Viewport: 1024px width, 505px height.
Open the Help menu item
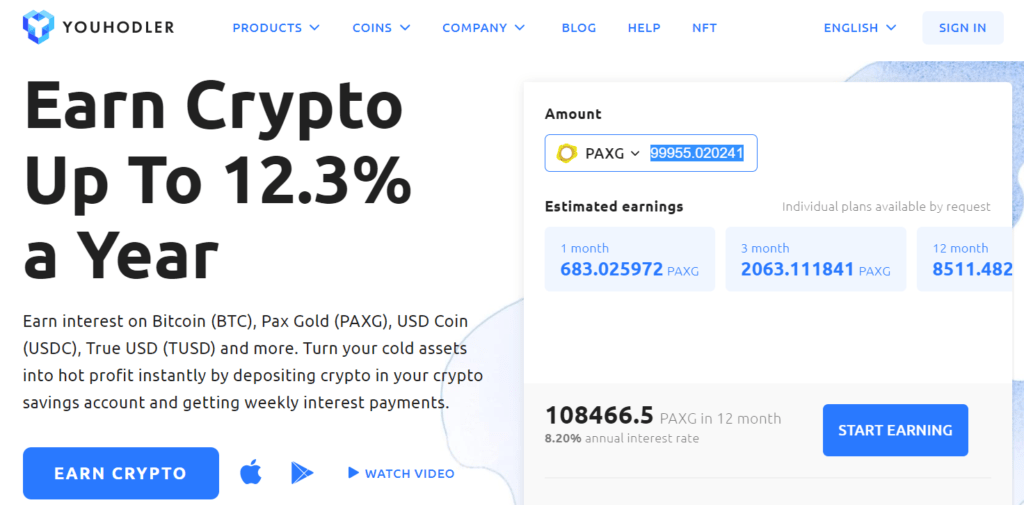click(644, 27)
